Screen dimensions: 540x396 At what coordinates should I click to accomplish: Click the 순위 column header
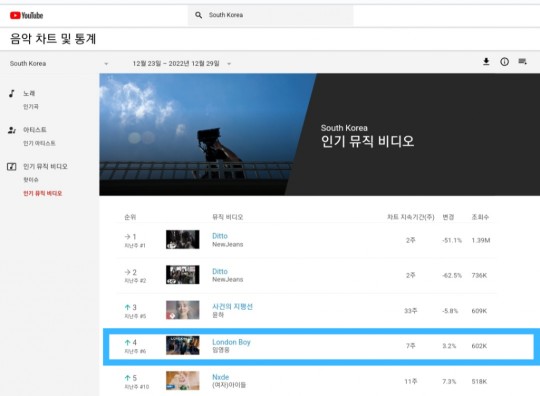[130, 217]
